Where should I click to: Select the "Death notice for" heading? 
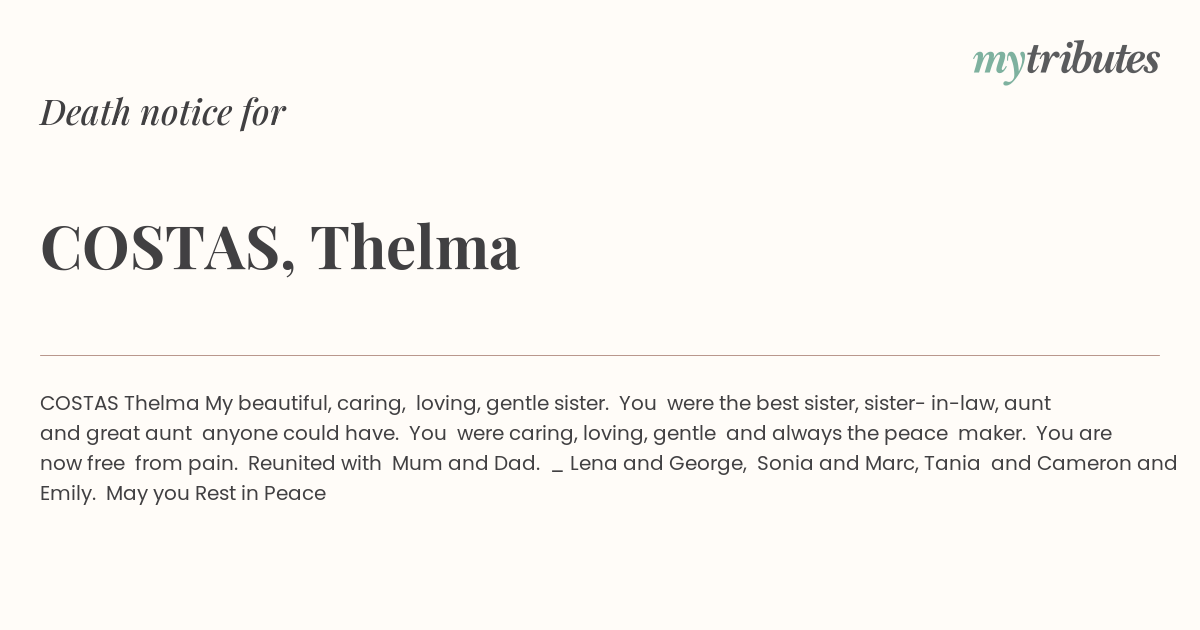[163, 112]
